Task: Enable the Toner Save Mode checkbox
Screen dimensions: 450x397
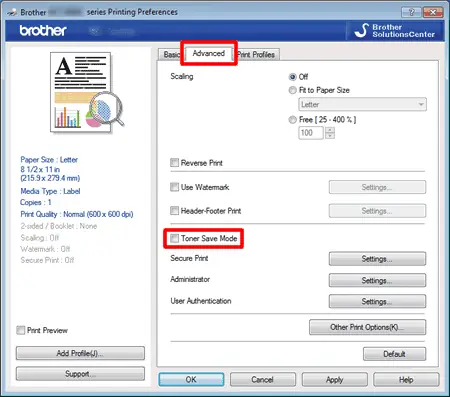Action: pyautogui.click(x=174, y=238)
